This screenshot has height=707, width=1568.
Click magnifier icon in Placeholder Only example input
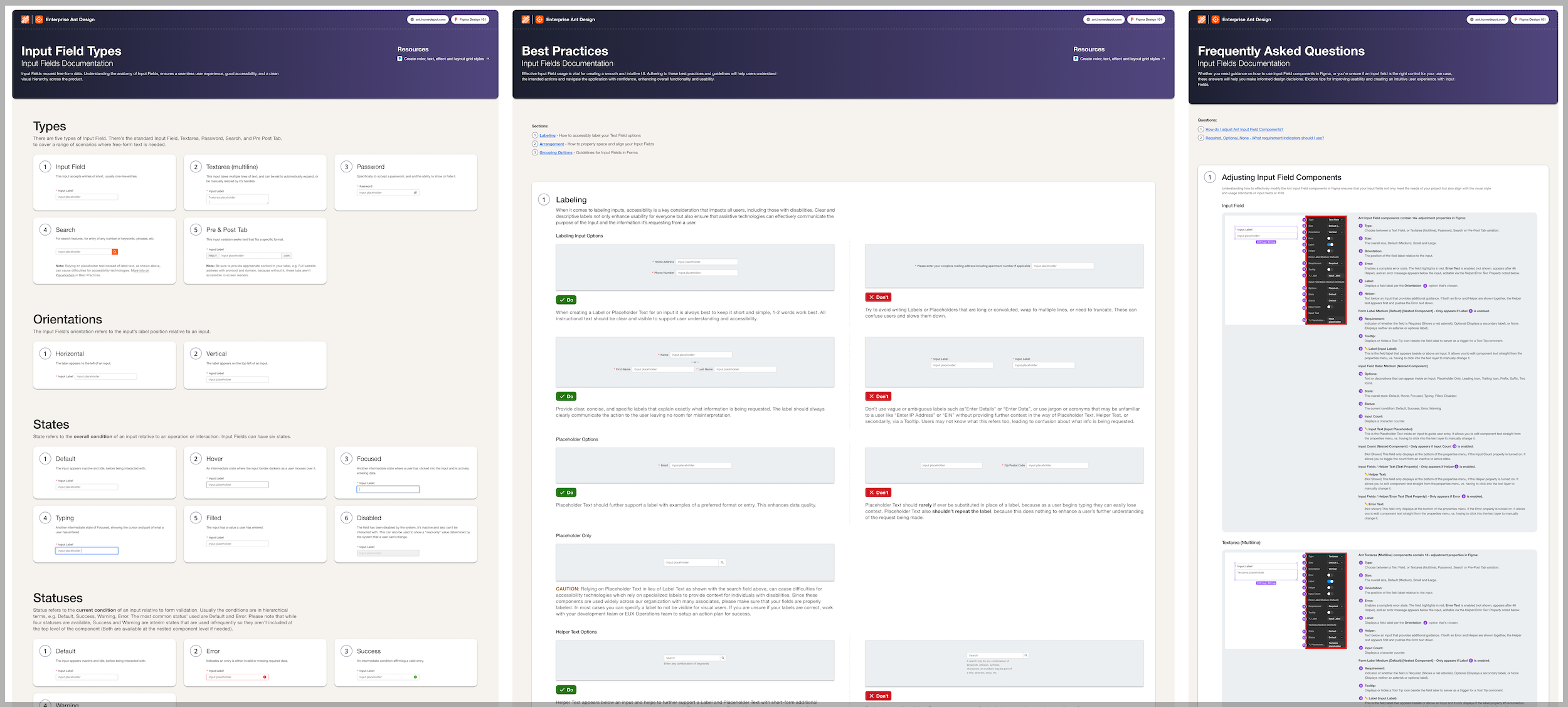(722, 562)
